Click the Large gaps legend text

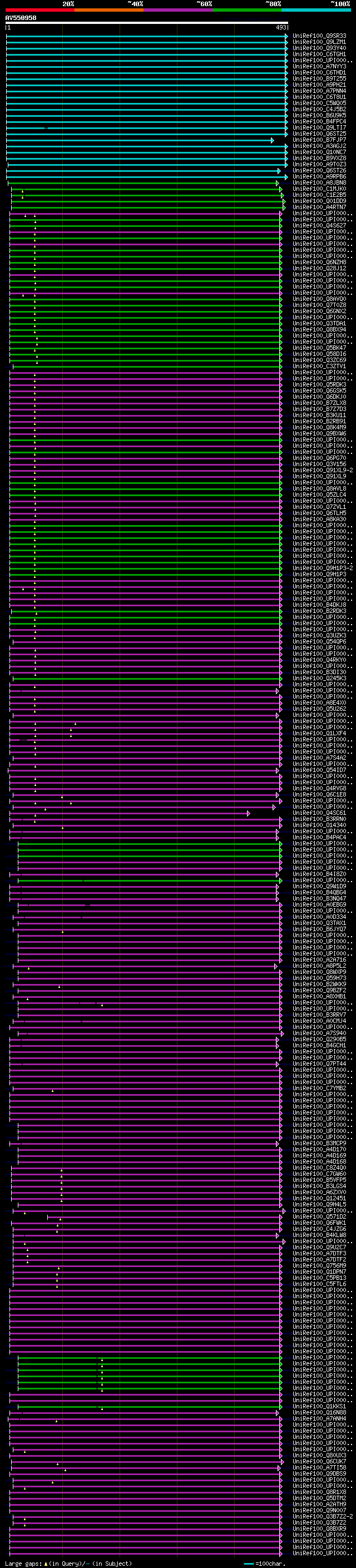pyautogui.click(x=23, y=1564)
